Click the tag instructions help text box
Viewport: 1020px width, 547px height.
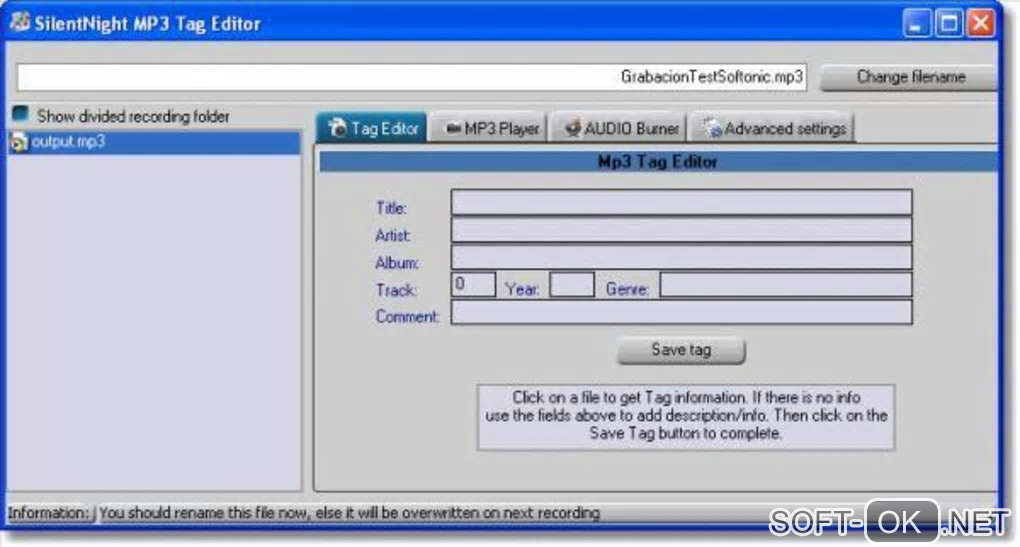(x=686, y=416)
